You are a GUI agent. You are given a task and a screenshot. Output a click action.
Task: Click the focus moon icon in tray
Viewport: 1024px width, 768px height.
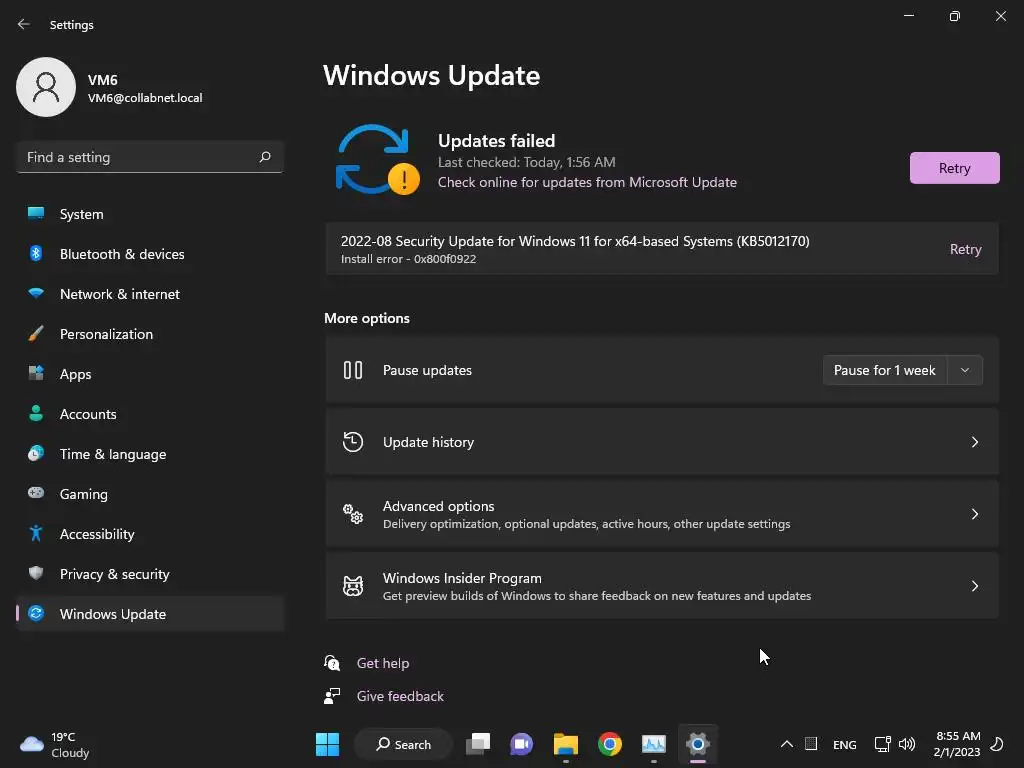tap(997, 744)
